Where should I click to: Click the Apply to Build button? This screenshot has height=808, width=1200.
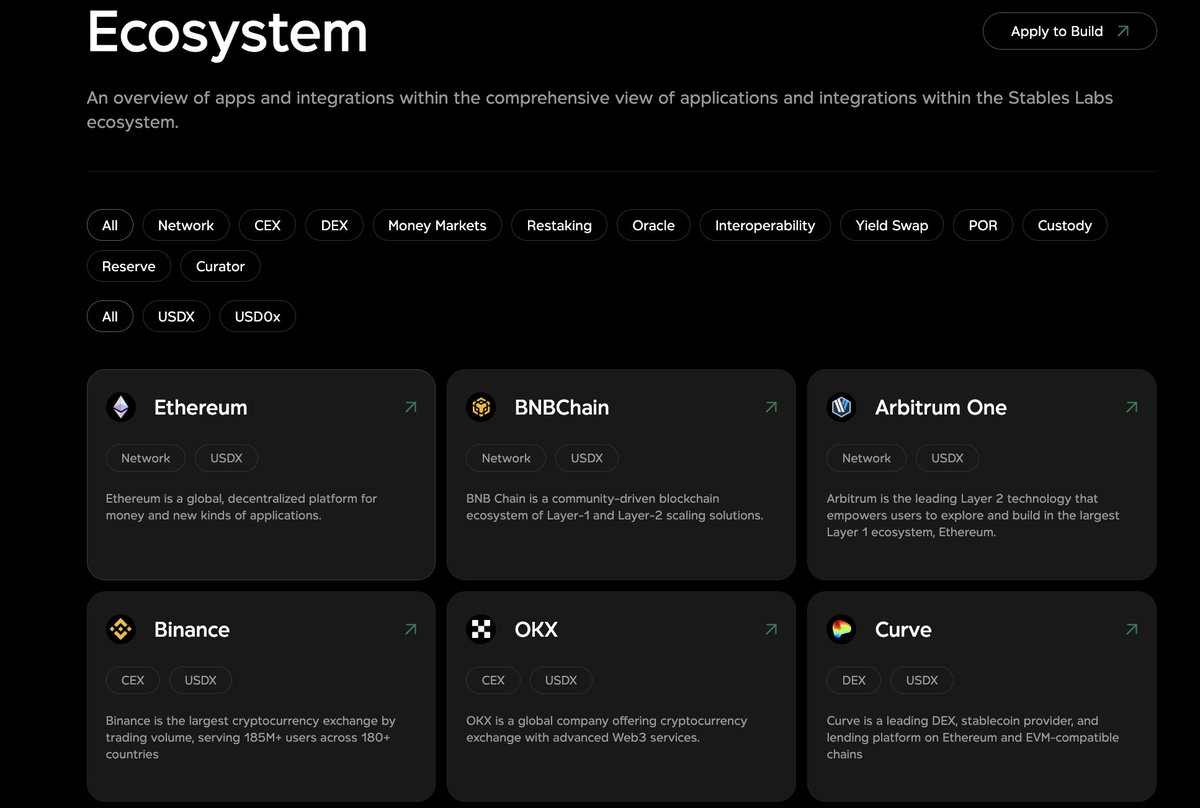(x=1070, y=31)
